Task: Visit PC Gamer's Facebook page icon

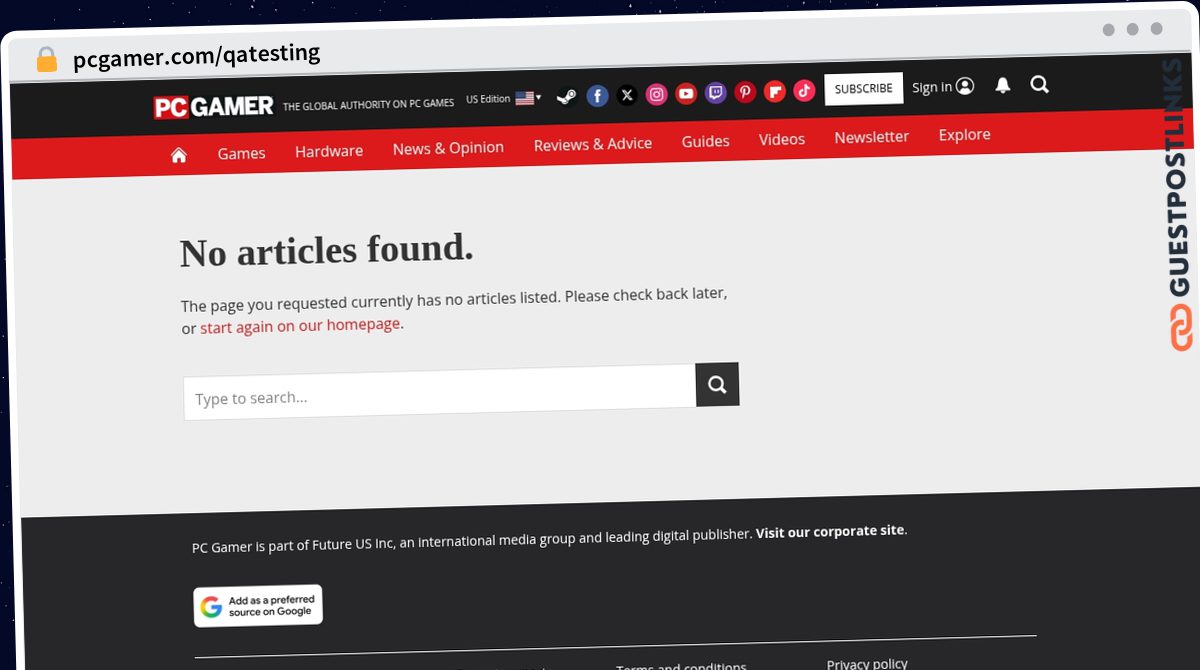Action: pyautogui.click(x=597, y=96)
